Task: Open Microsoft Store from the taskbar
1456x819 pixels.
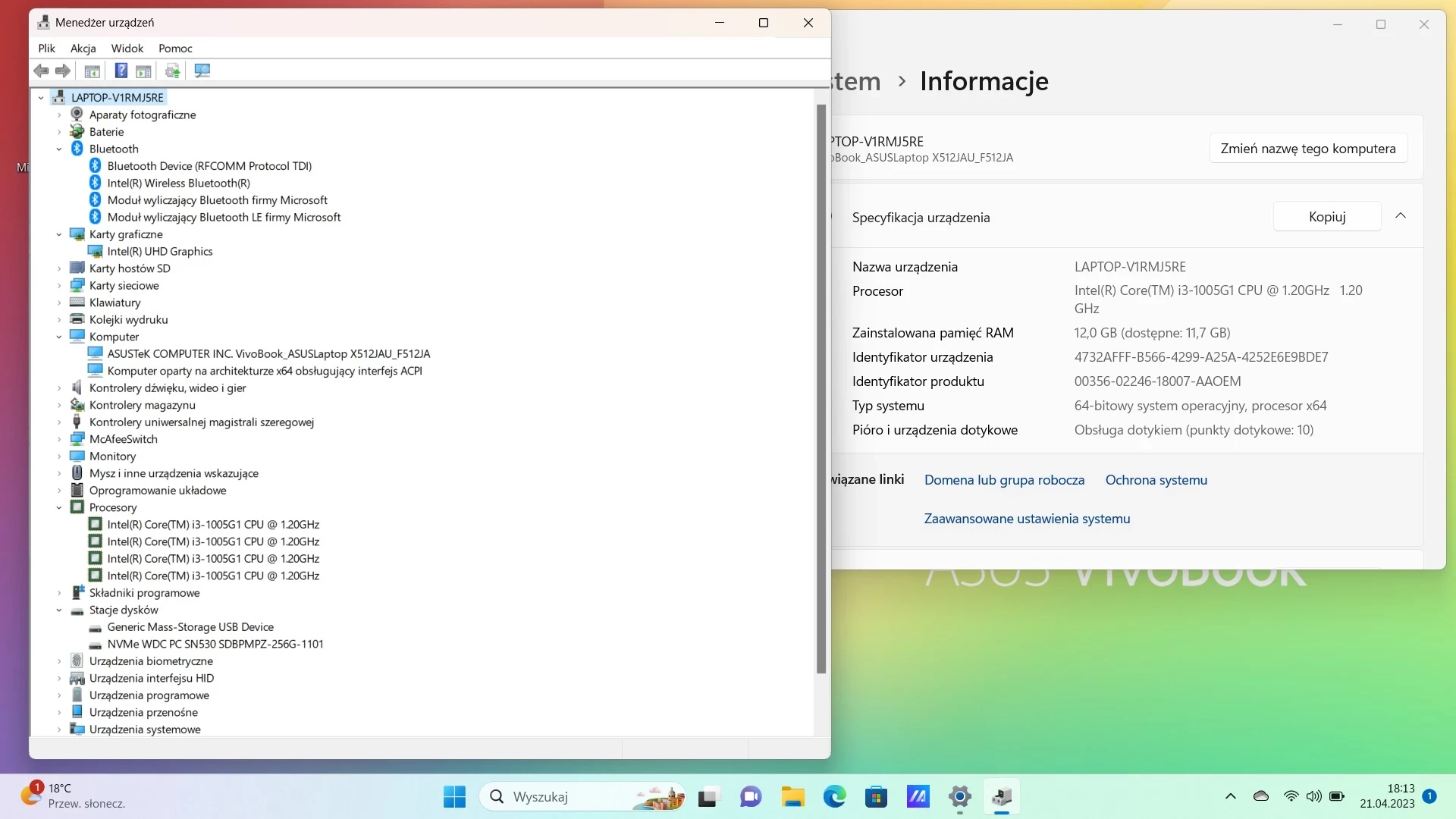Action: (877, 796)
